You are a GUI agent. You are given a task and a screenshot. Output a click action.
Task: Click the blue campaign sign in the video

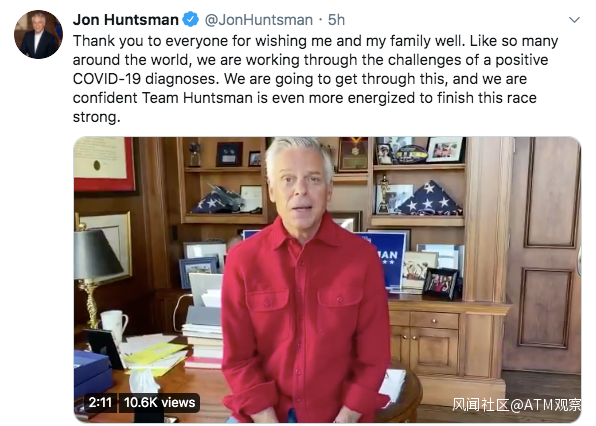(x=386, y=258)
